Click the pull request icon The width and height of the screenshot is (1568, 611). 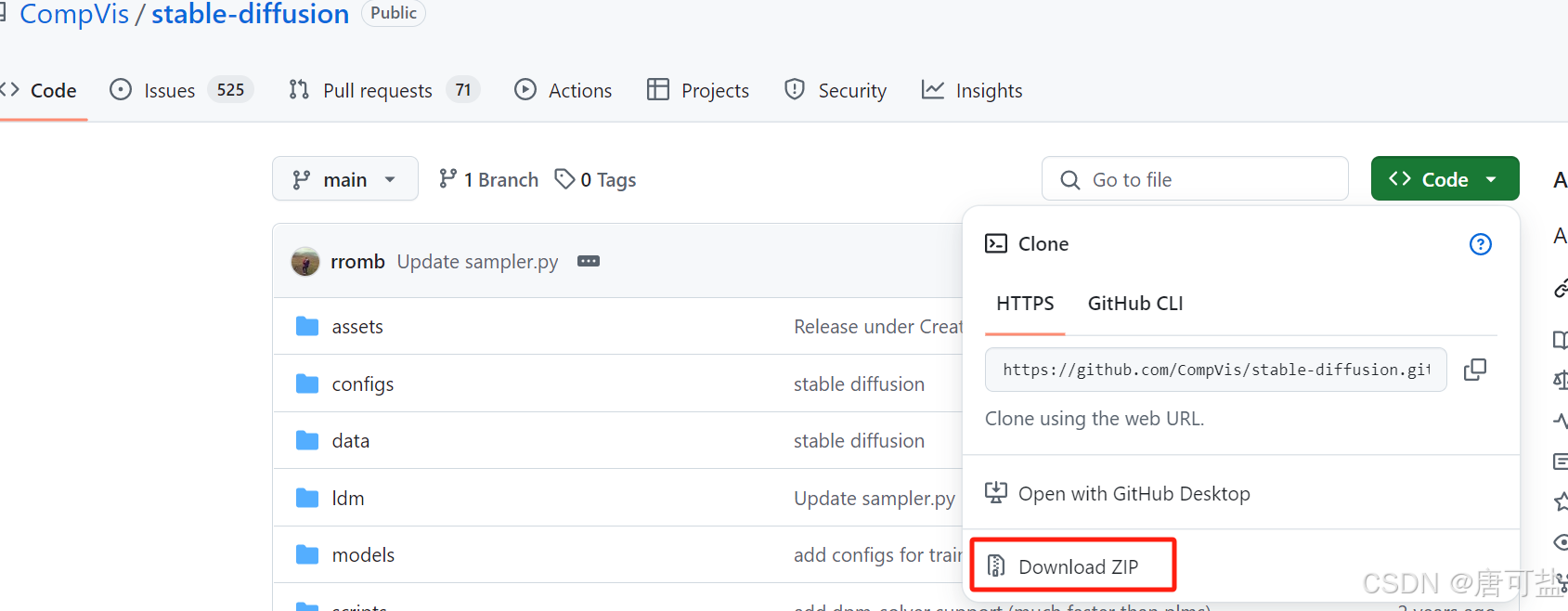(x=299, y=89)
